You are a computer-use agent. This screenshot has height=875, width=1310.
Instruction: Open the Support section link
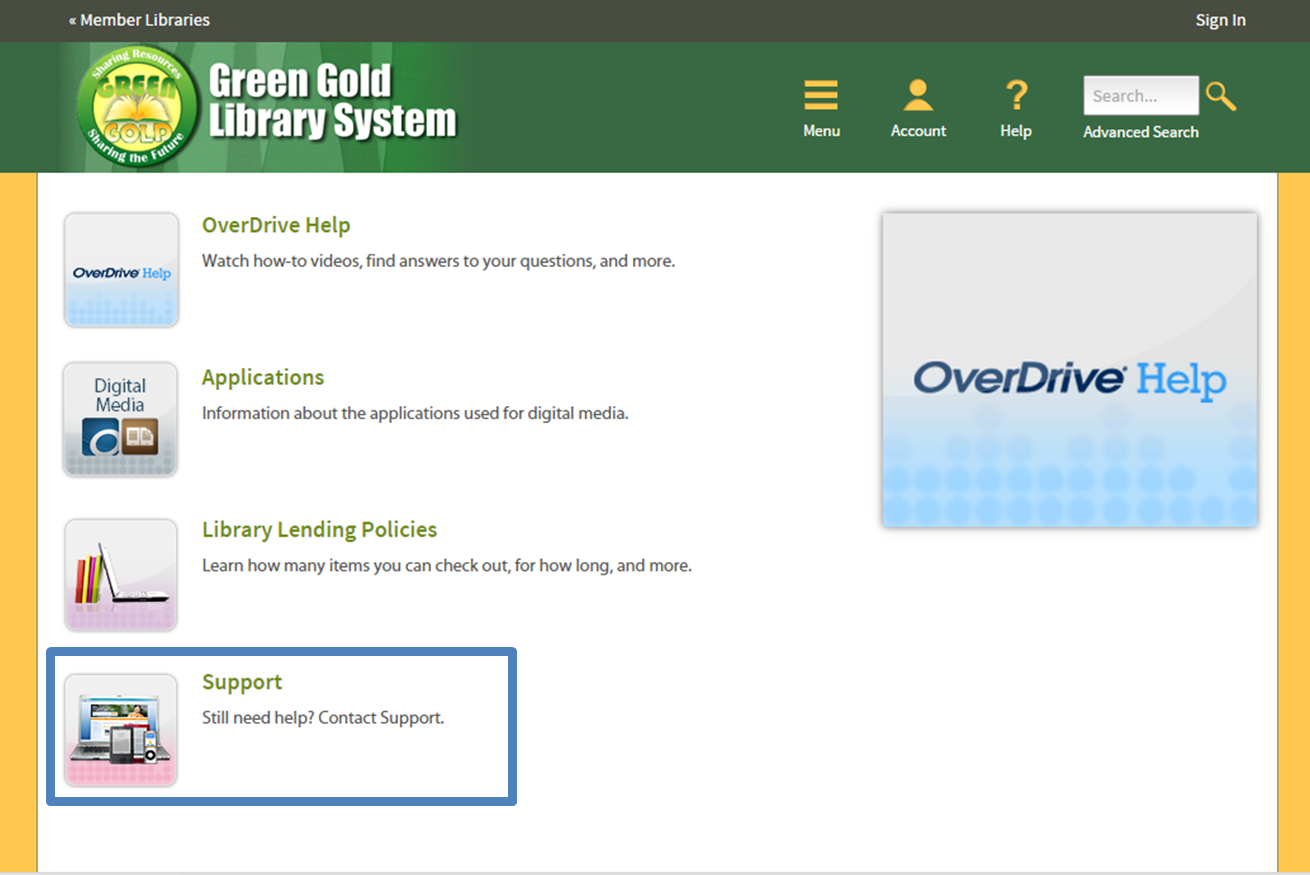[242, 682]
